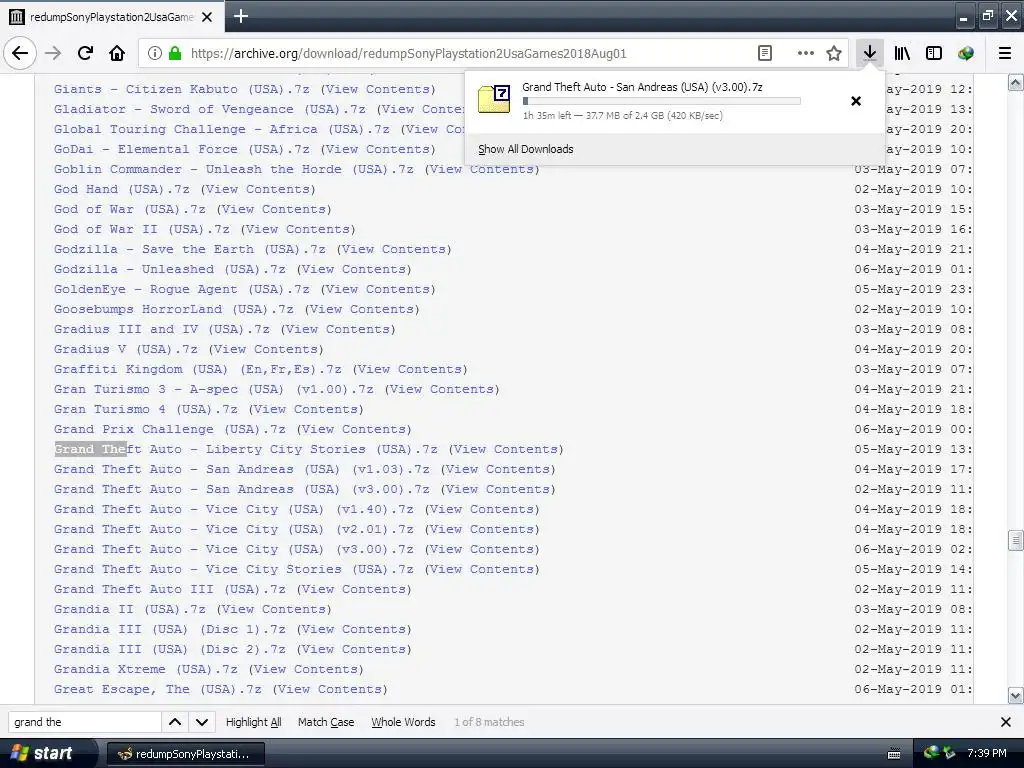This screenshot has width=1024, height=768.
Task: Click the globe extension icon in toolbar
Action: click(966, 53)
